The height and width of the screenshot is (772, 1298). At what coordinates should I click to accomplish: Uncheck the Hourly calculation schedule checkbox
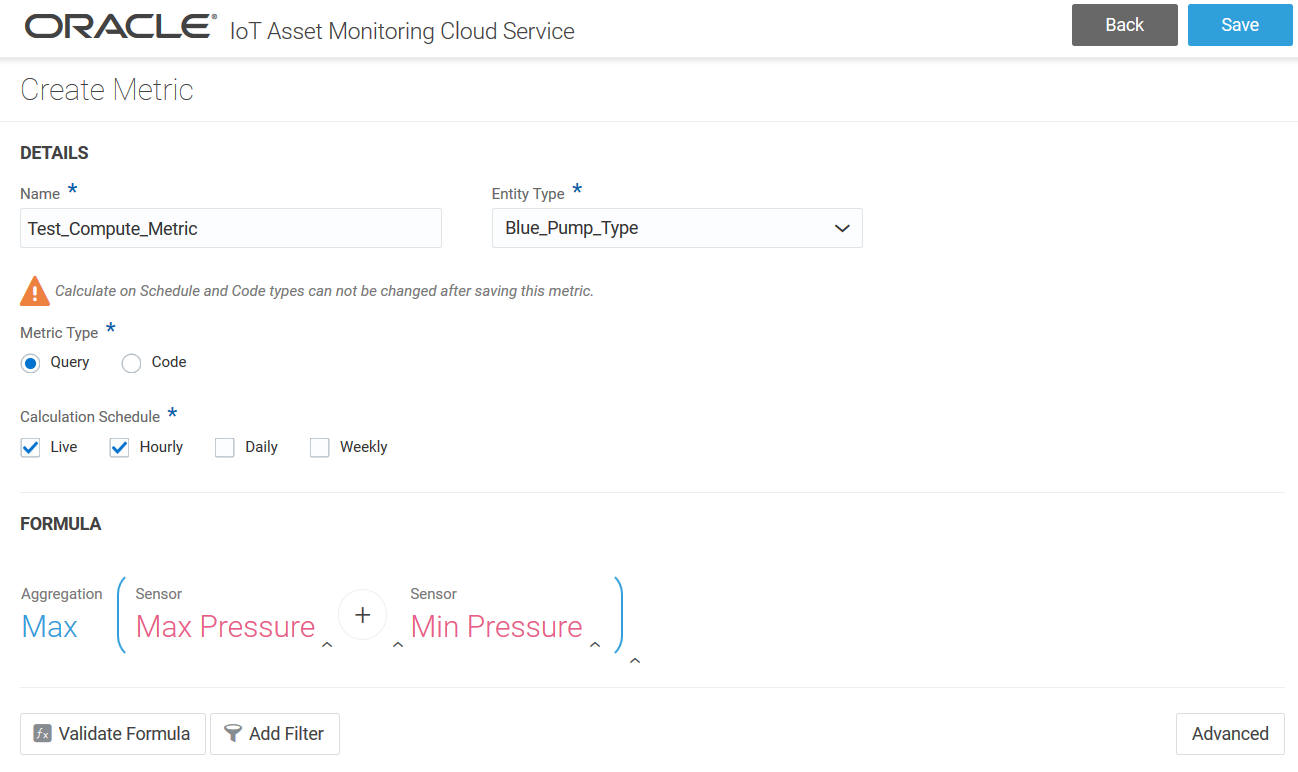coord(120,447)
